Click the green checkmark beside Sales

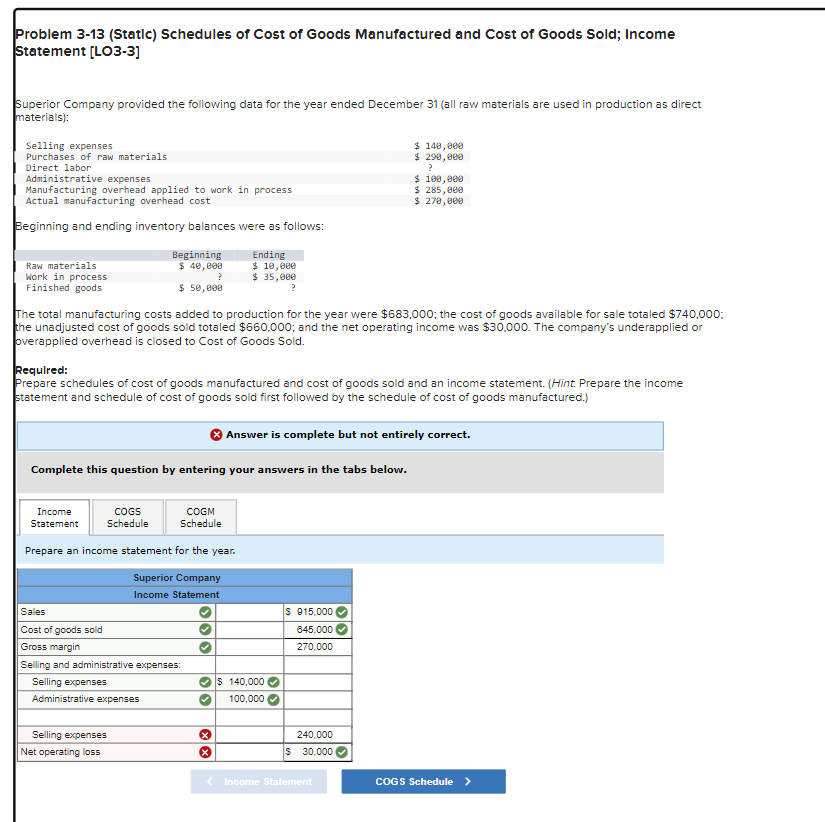[205, 612]
